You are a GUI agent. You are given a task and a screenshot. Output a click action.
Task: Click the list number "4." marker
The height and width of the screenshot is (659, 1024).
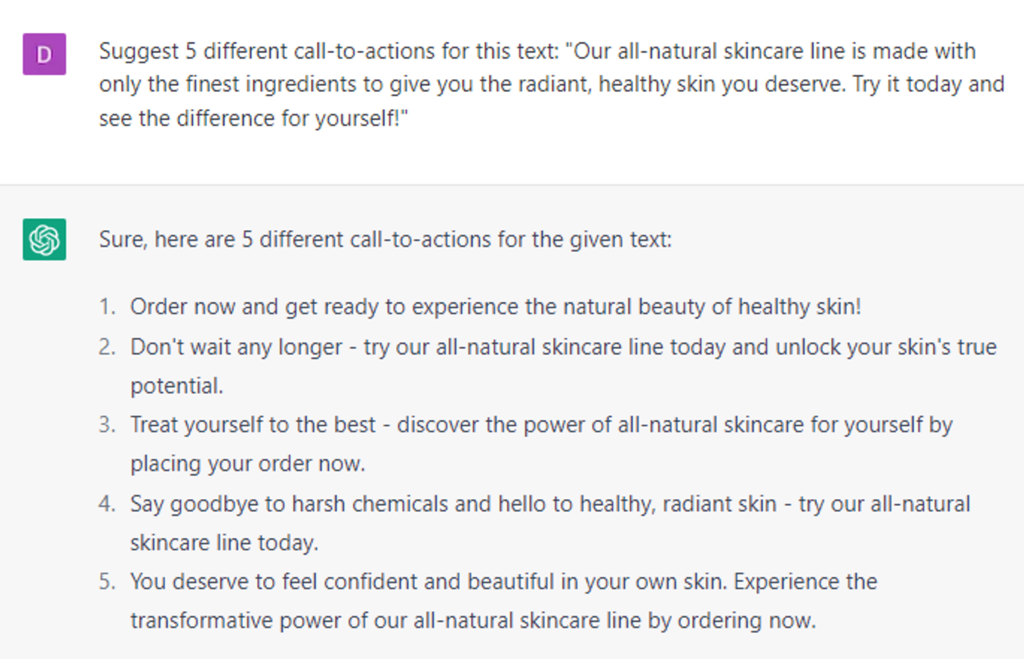pos(107,503)
